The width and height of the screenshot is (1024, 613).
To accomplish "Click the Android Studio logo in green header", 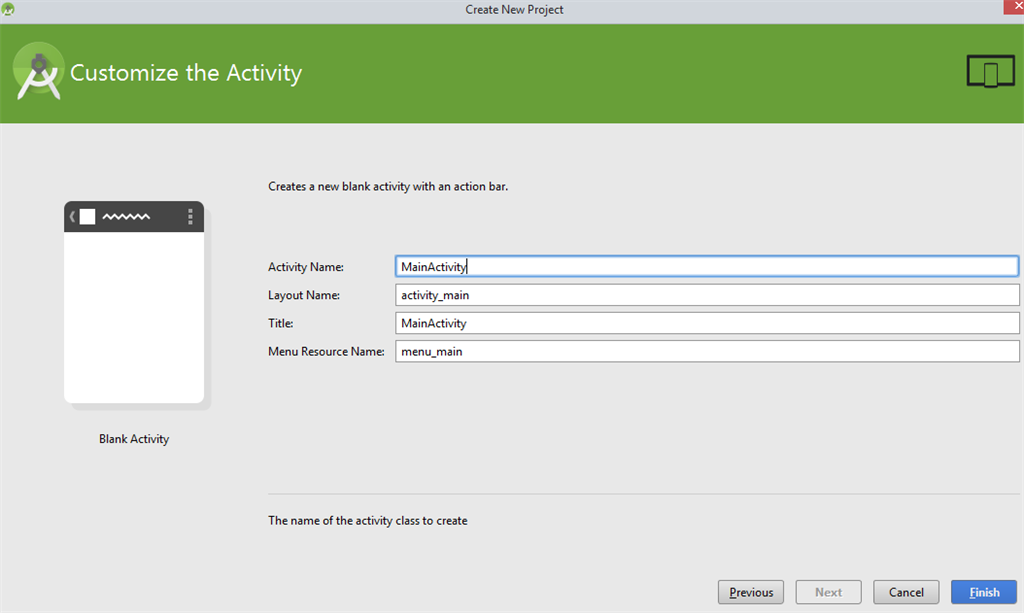I will point(38,71).
